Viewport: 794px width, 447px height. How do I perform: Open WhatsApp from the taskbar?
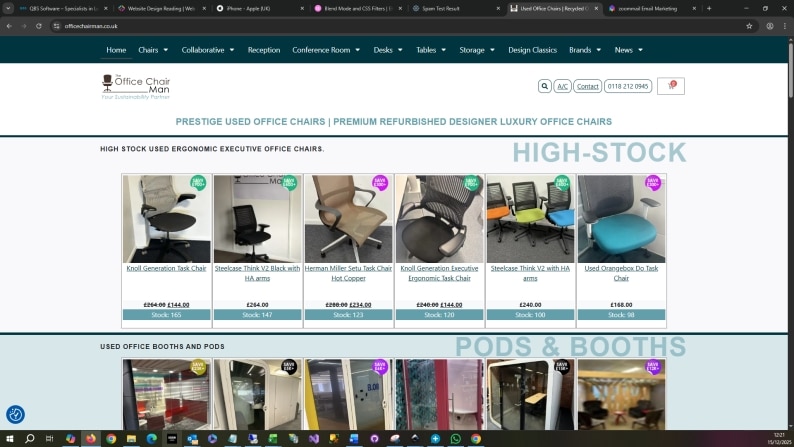pyautogui.click(x=456, y=439)
